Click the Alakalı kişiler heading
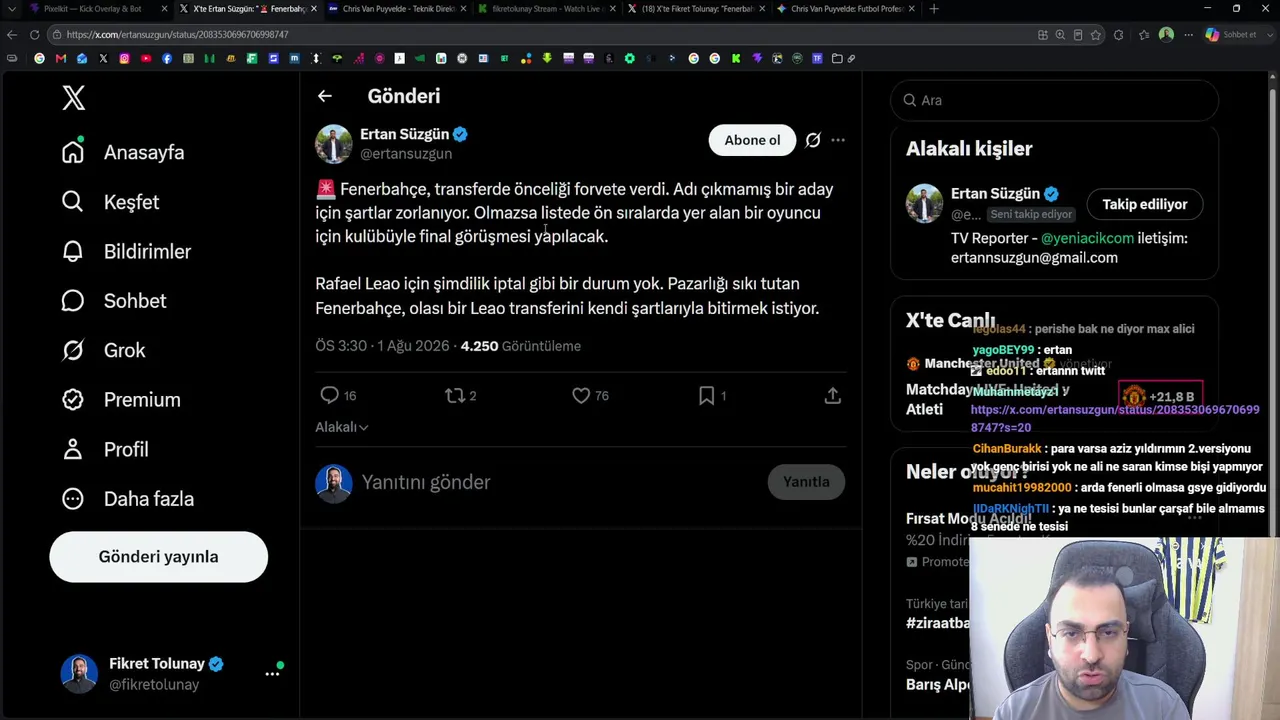1280x720 pixels. click(969, 149)
